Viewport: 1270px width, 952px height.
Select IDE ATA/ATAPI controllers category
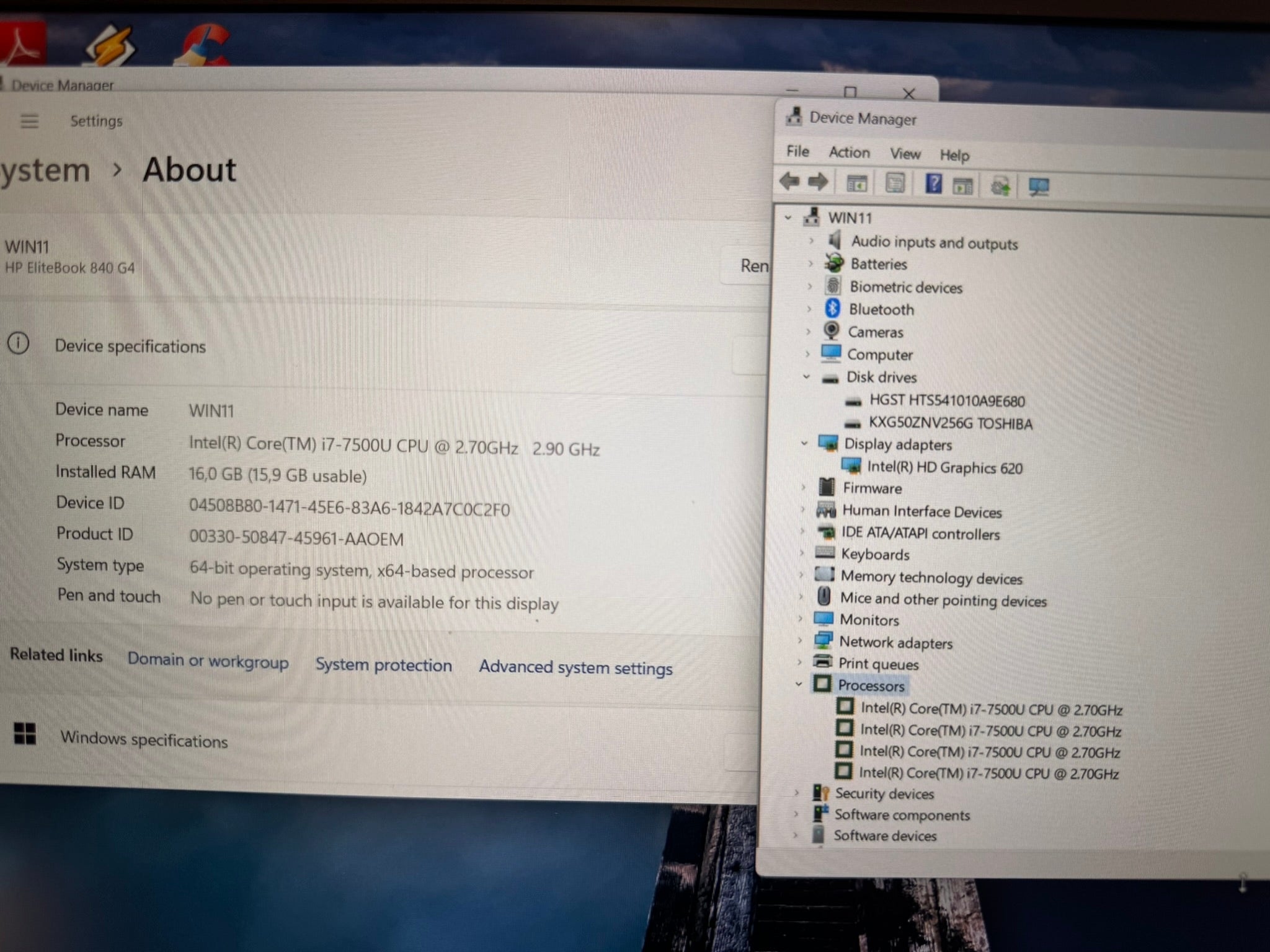(920, 533)
